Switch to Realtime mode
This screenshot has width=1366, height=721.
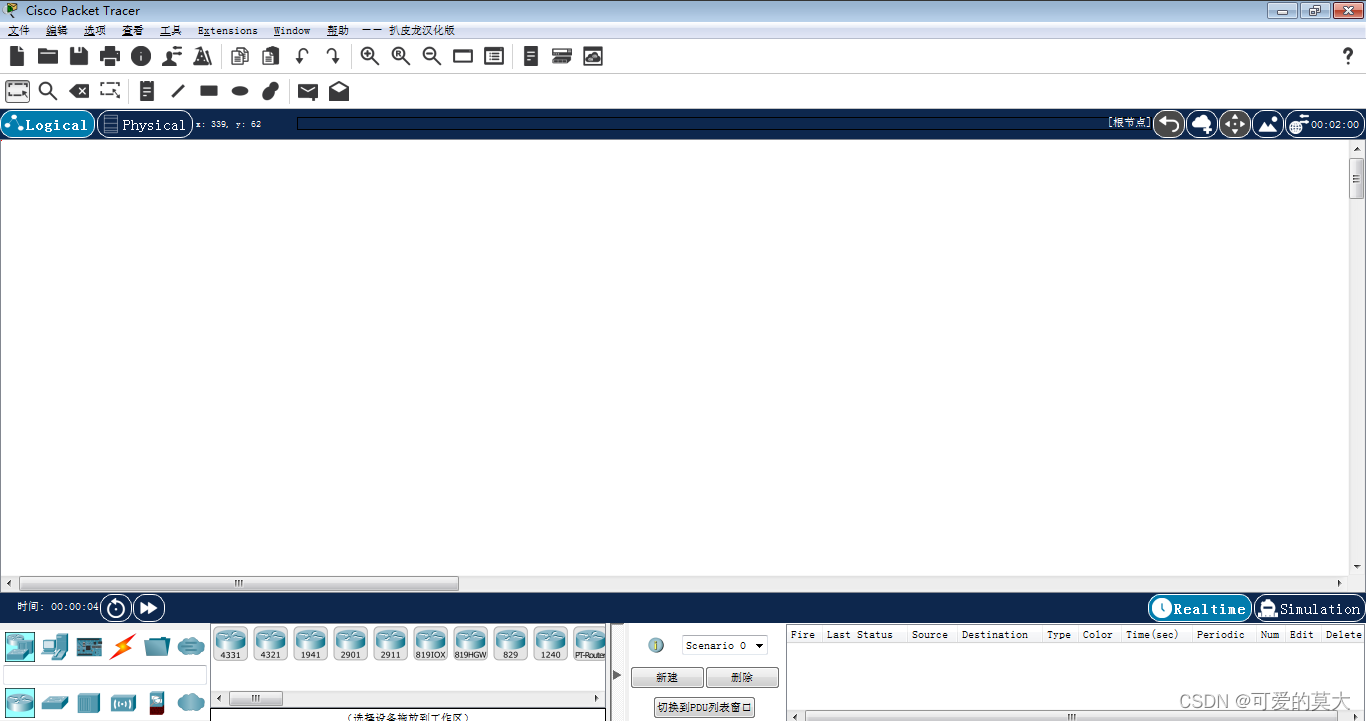[1200, 608]
